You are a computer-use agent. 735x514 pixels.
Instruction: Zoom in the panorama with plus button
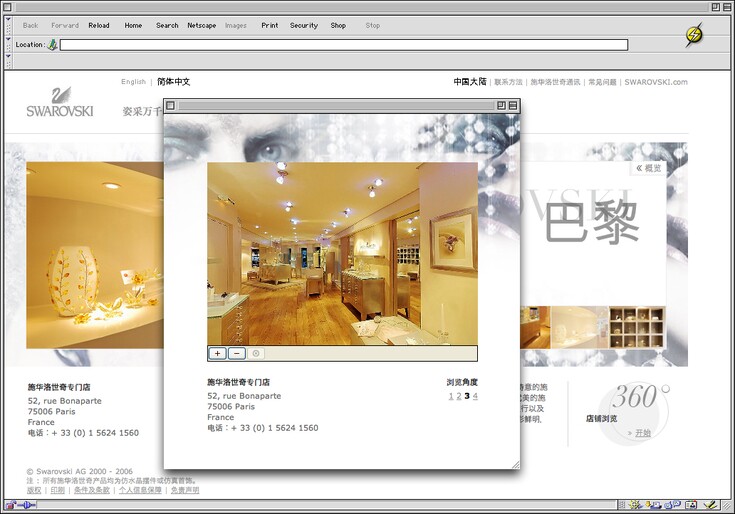point(218,353)
